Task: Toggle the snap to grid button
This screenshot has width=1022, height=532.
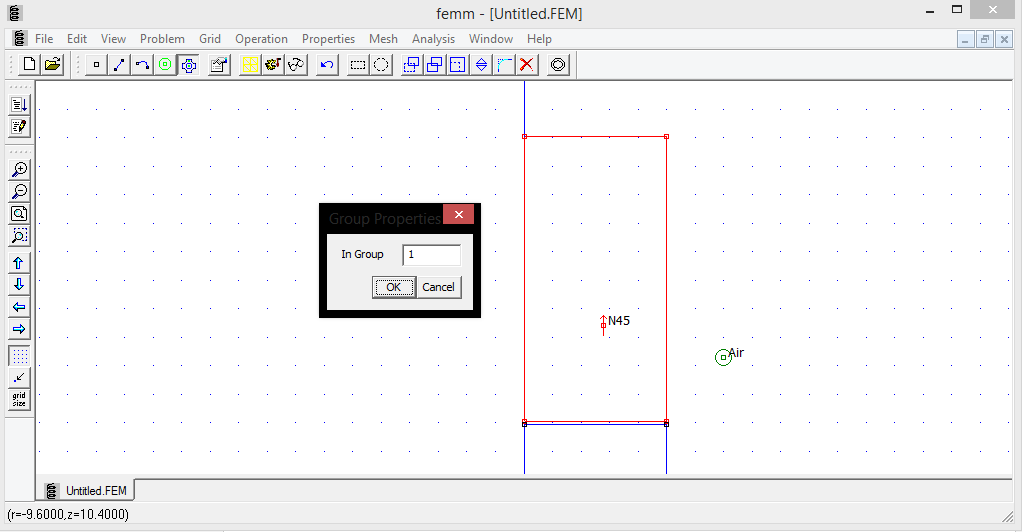Action: point(19,377)
